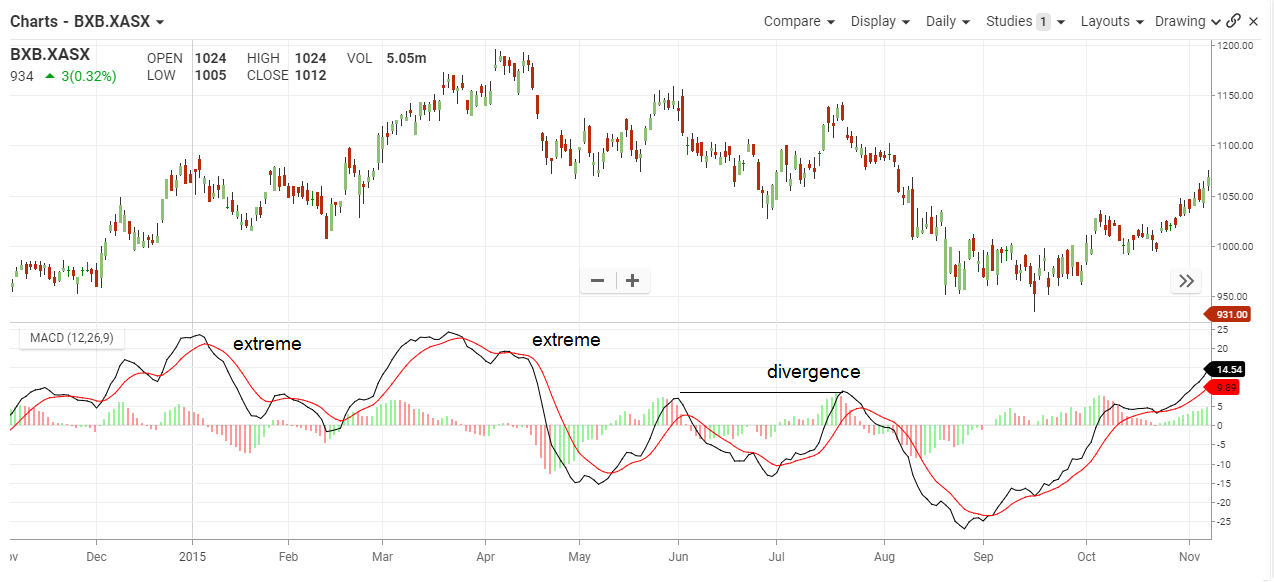This screenshot has width=1274, height=582.
Task: Jump to latest data with double-chevron button
Action: coord(1186,281)
